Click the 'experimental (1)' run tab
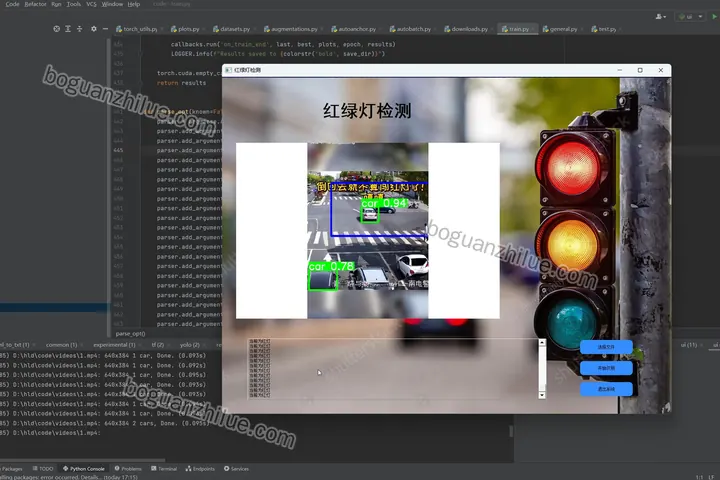This screenshot has width=720, height=480. [x=114, y=344]
